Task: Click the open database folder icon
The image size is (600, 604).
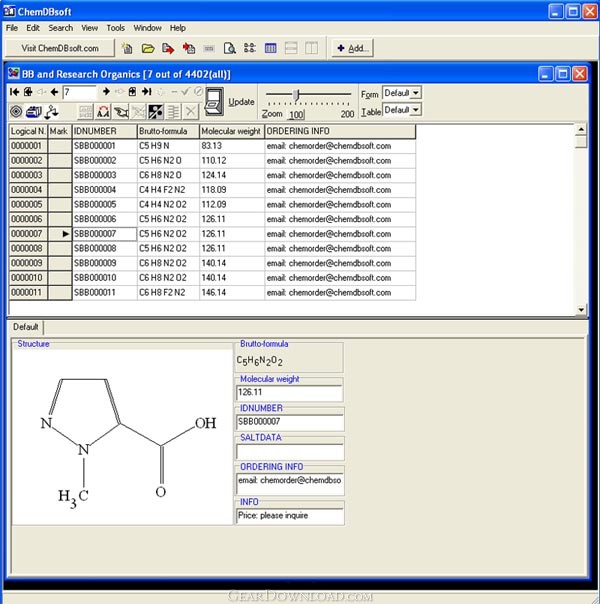Action: pyautogui.click(x=148, y=48)
